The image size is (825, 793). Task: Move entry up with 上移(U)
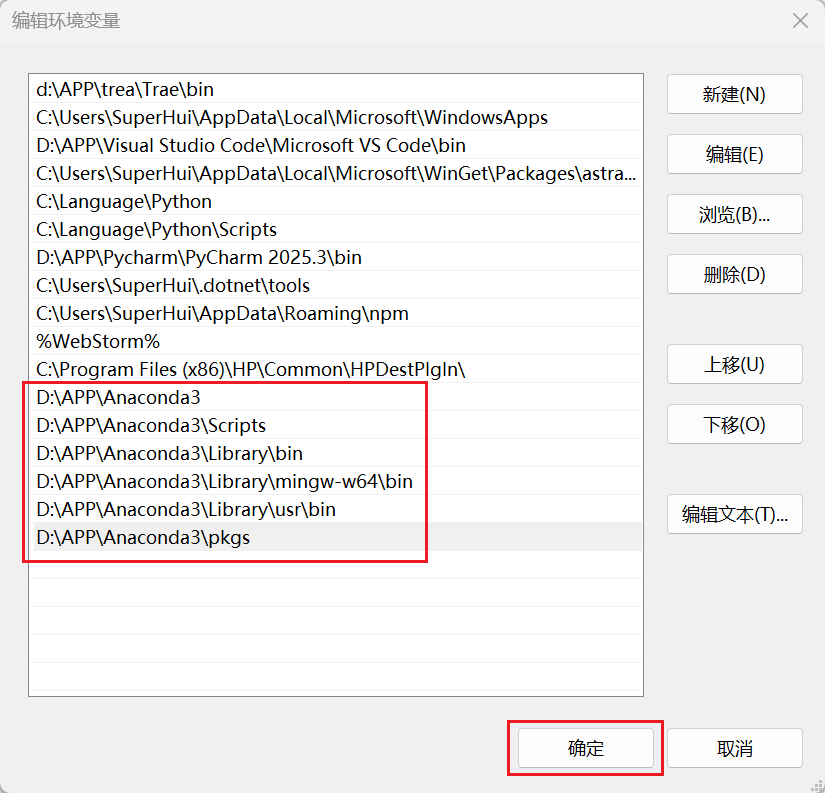pyautogui.click(x=735, y=364)
